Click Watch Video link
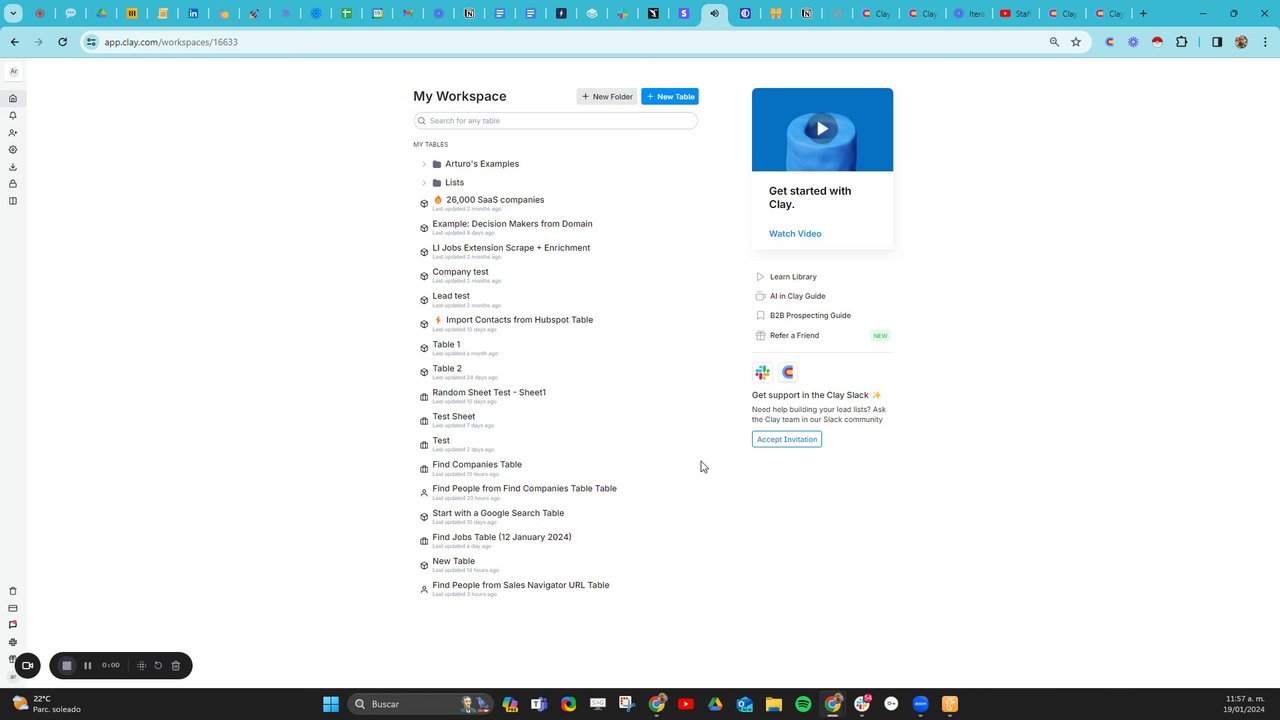This screenshot has width=1280, height=720. point(795,234)
